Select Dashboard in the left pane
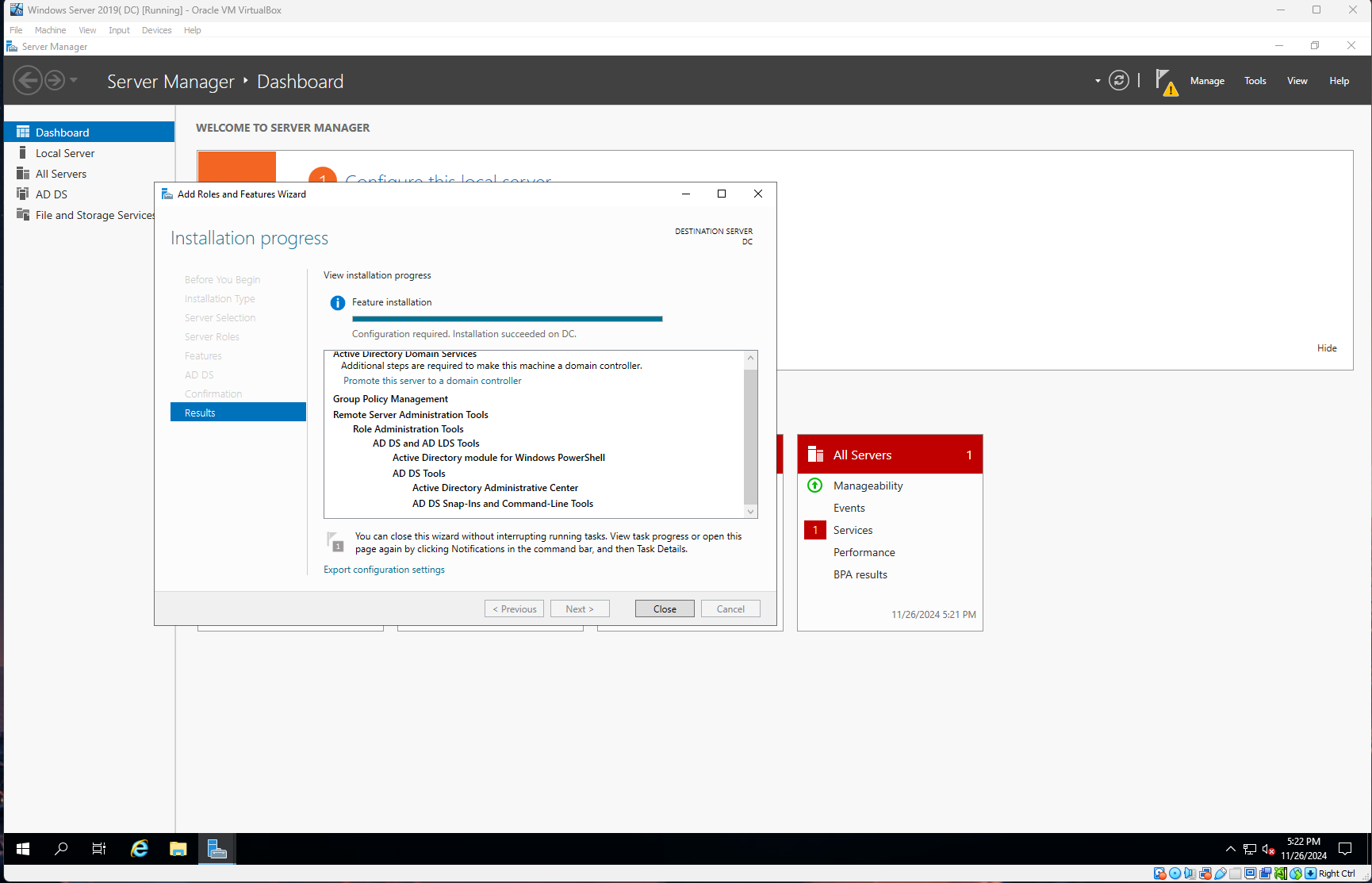The width and height of the screenshot is (1372, 883). 89,132
